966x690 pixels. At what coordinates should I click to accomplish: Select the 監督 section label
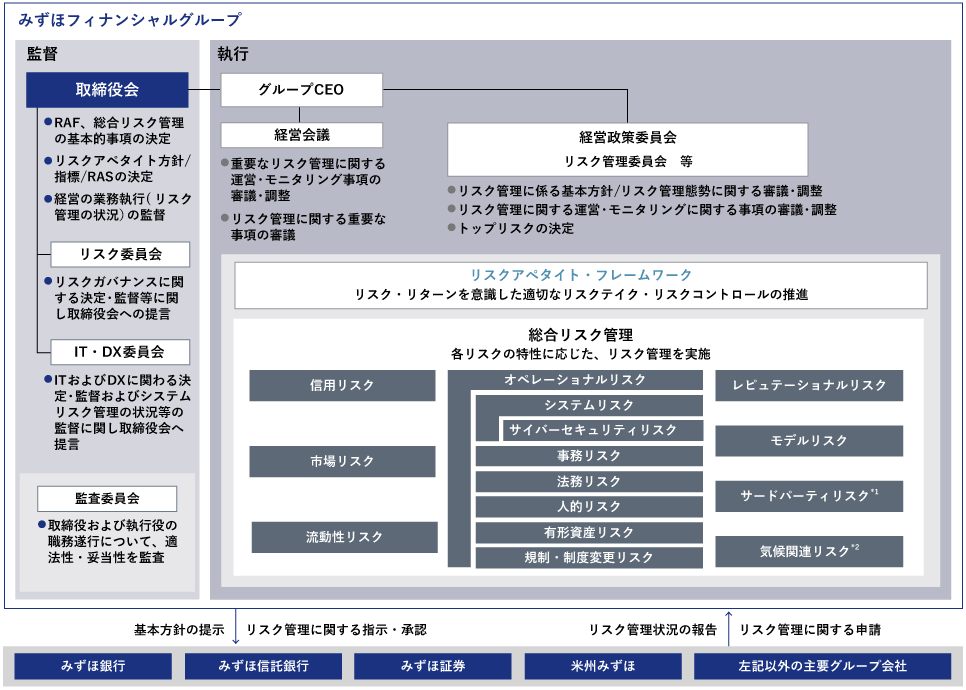click(43, 54)
